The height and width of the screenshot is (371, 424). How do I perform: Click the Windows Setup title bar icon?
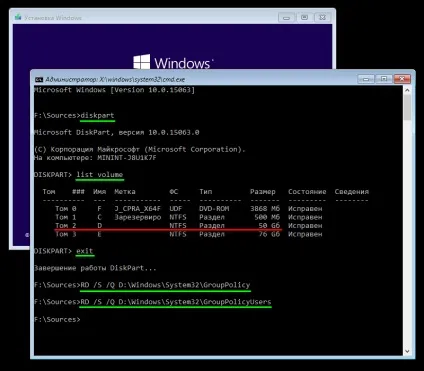(x=18, y=17)
